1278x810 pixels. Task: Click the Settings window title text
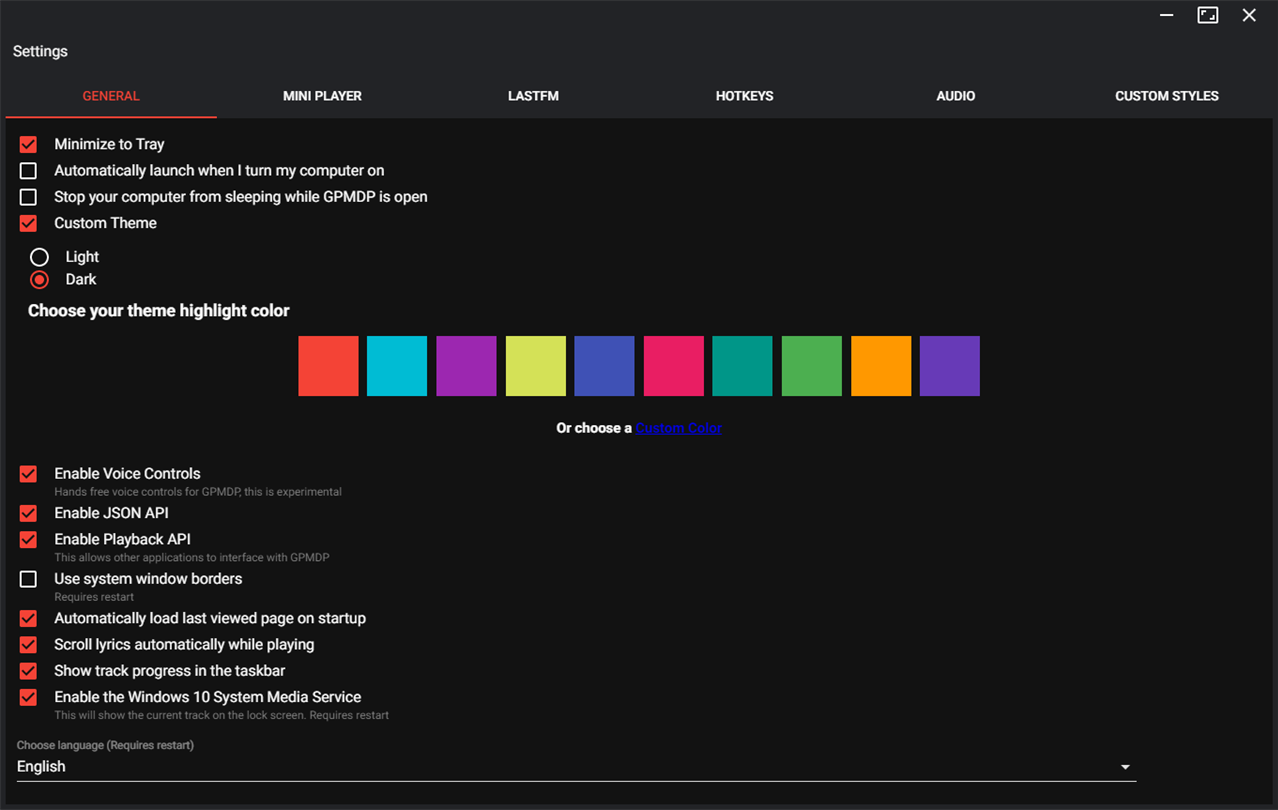point(40,51)
